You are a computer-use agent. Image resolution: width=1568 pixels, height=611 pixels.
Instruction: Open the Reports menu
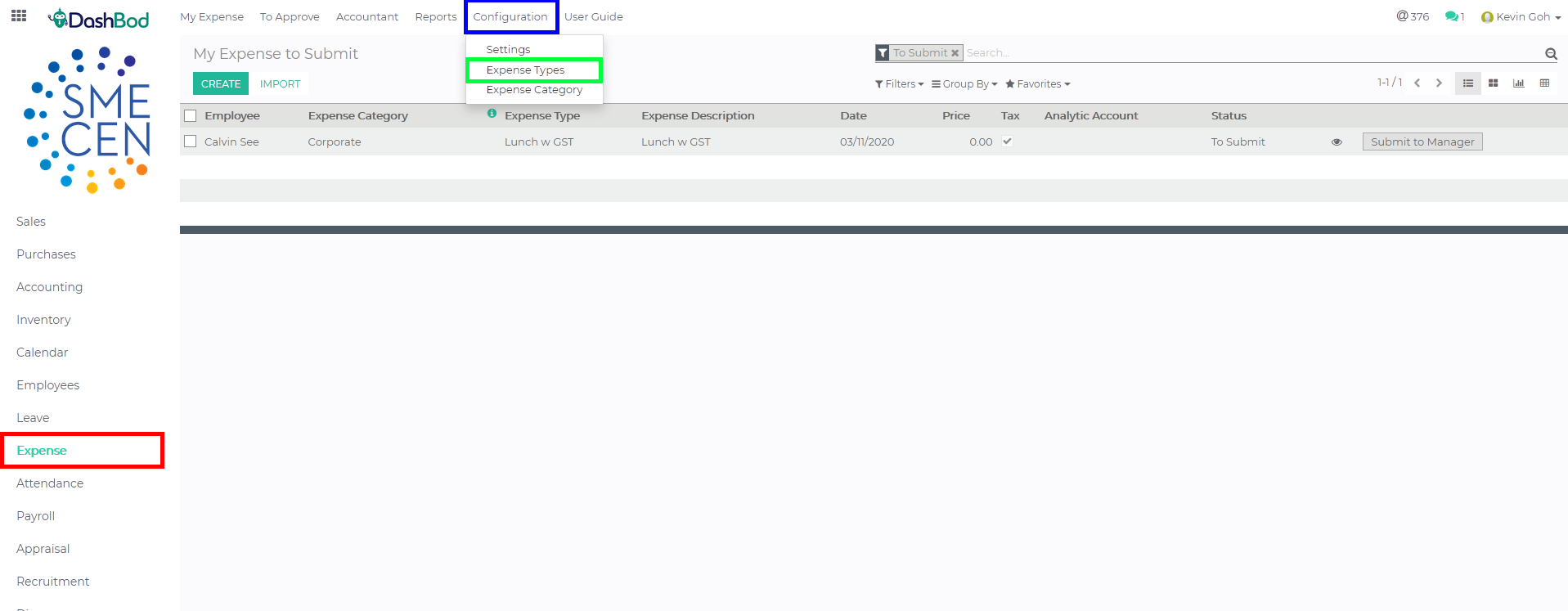click(435, 16)
